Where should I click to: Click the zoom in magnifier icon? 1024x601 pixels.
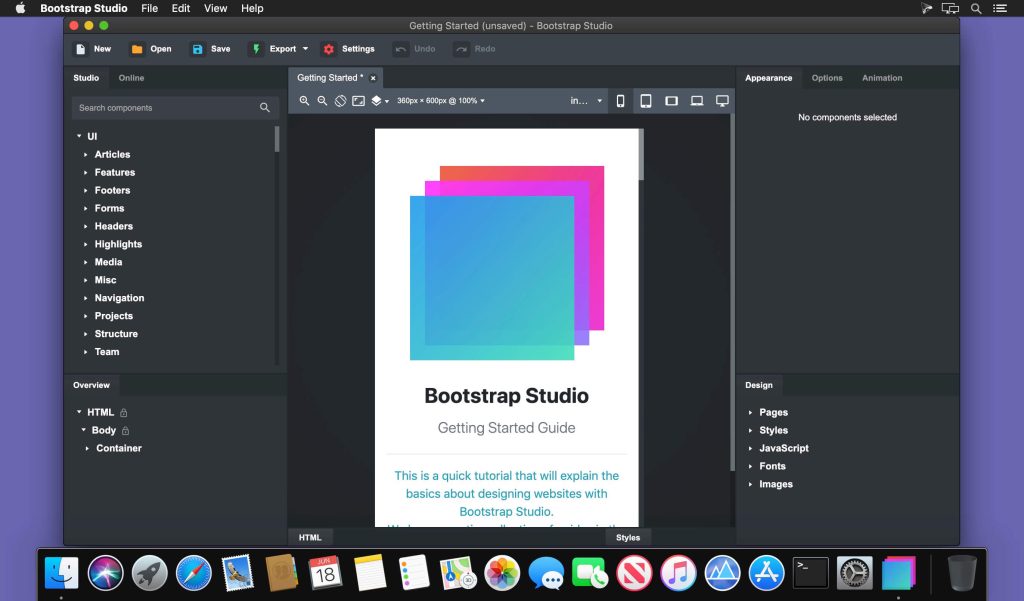click(x=305, y=100)
